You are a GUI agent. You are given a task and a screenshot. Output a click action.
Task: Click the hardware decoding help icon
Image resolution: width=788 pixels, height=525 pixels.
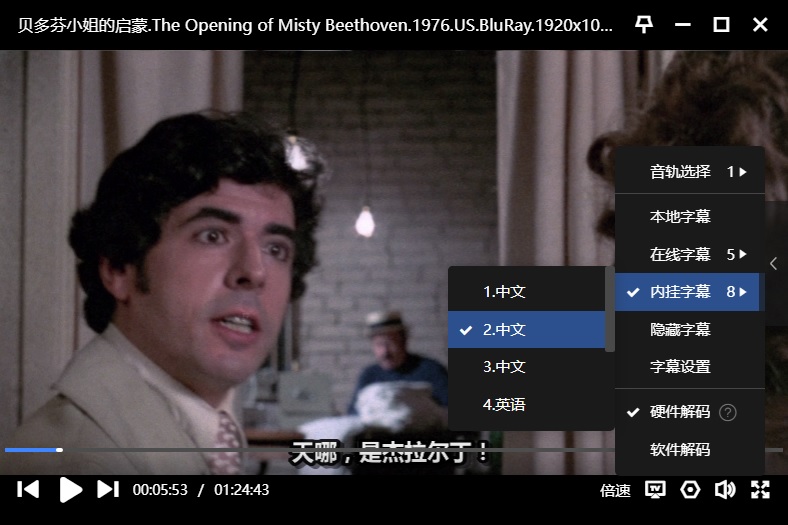[728, 412]
